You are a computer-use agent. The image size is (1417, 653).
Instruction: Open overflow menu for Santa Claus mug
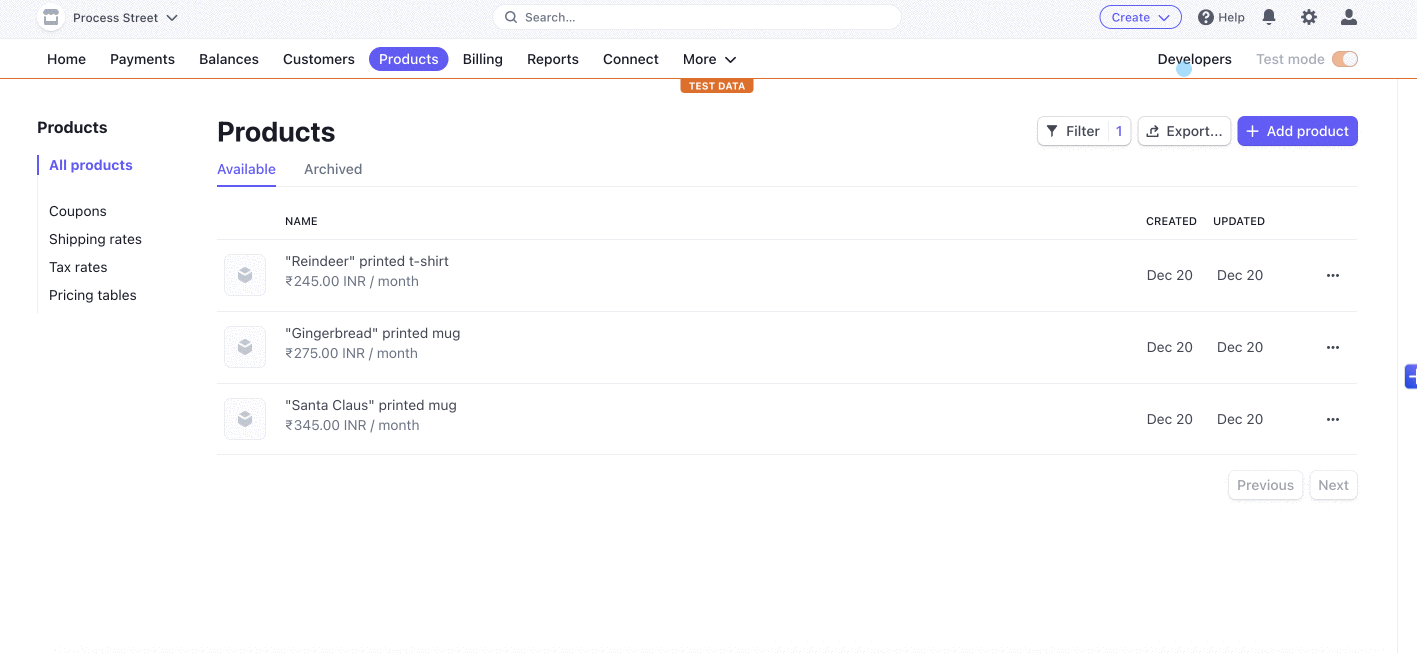coord(1332,419)
